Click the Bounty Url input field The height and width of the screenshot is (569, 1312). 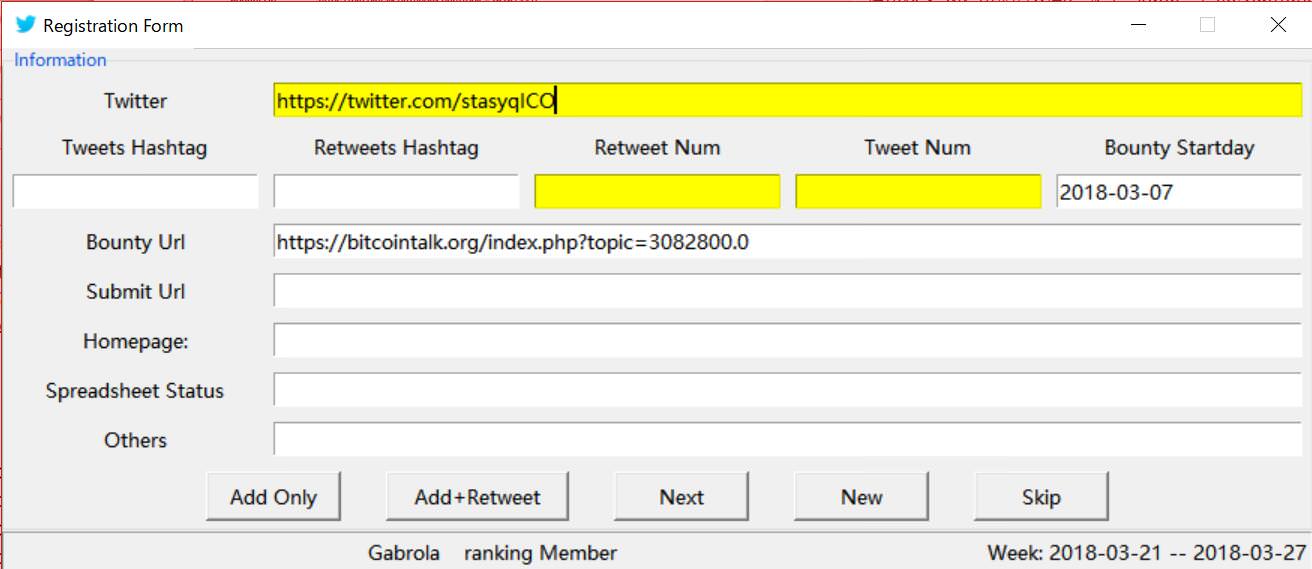click(788, 241)
